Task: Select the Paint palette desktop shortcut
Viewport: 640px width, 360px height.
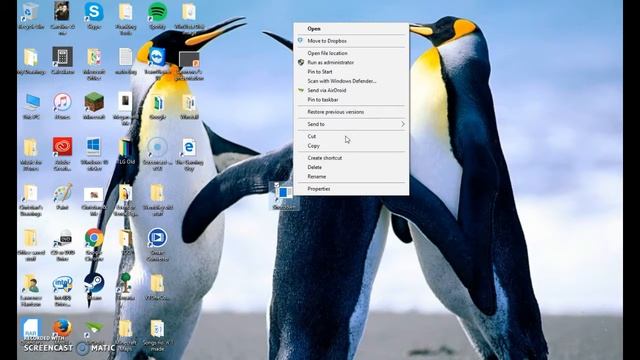Action: 62,193
